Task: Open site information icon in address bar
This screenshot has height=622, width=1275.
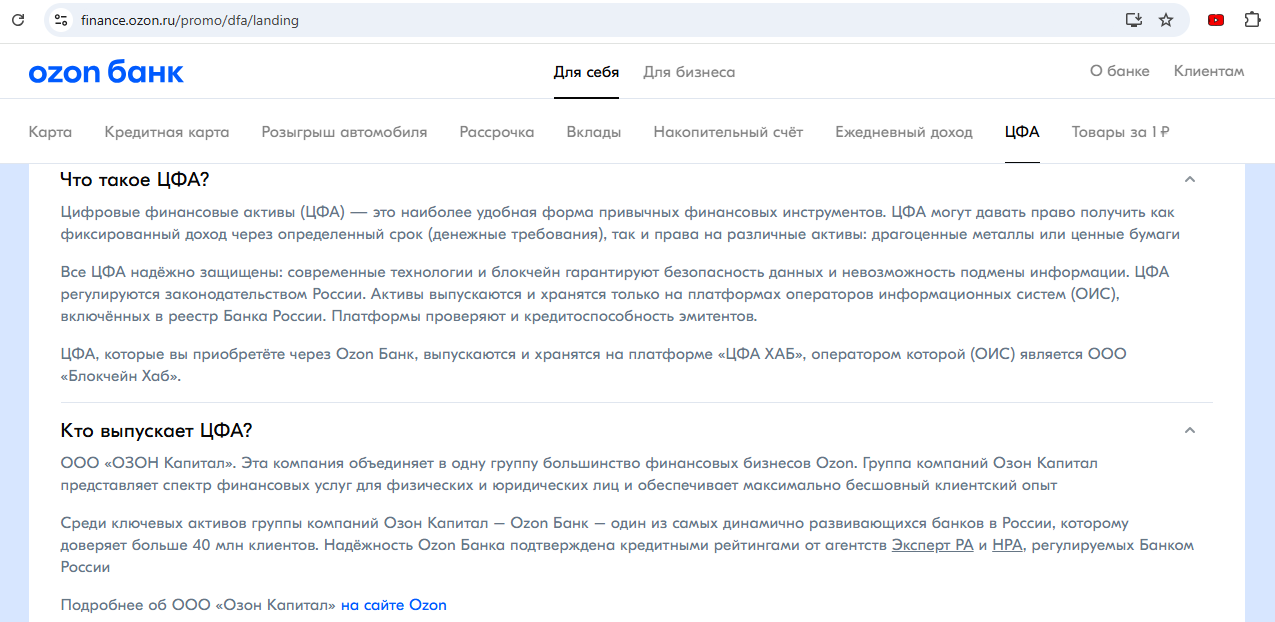Action: (60, 20)
